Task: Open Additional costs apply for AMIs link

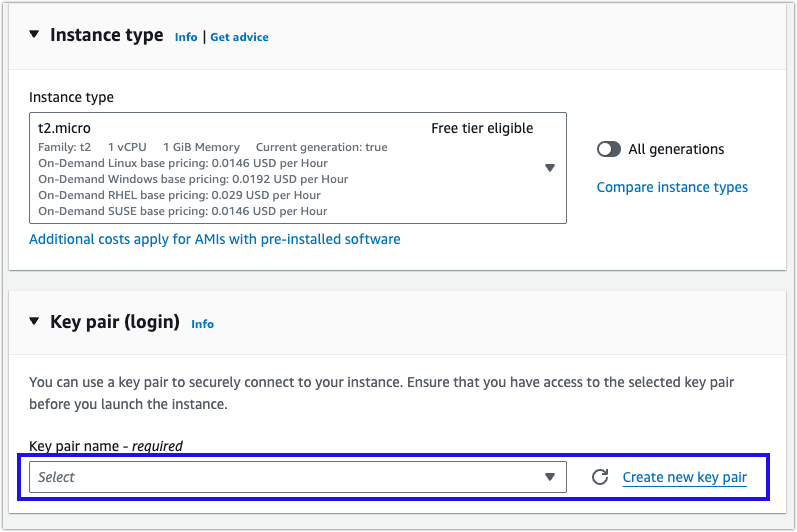Action: pyautogui.click(x=215, y=239)
